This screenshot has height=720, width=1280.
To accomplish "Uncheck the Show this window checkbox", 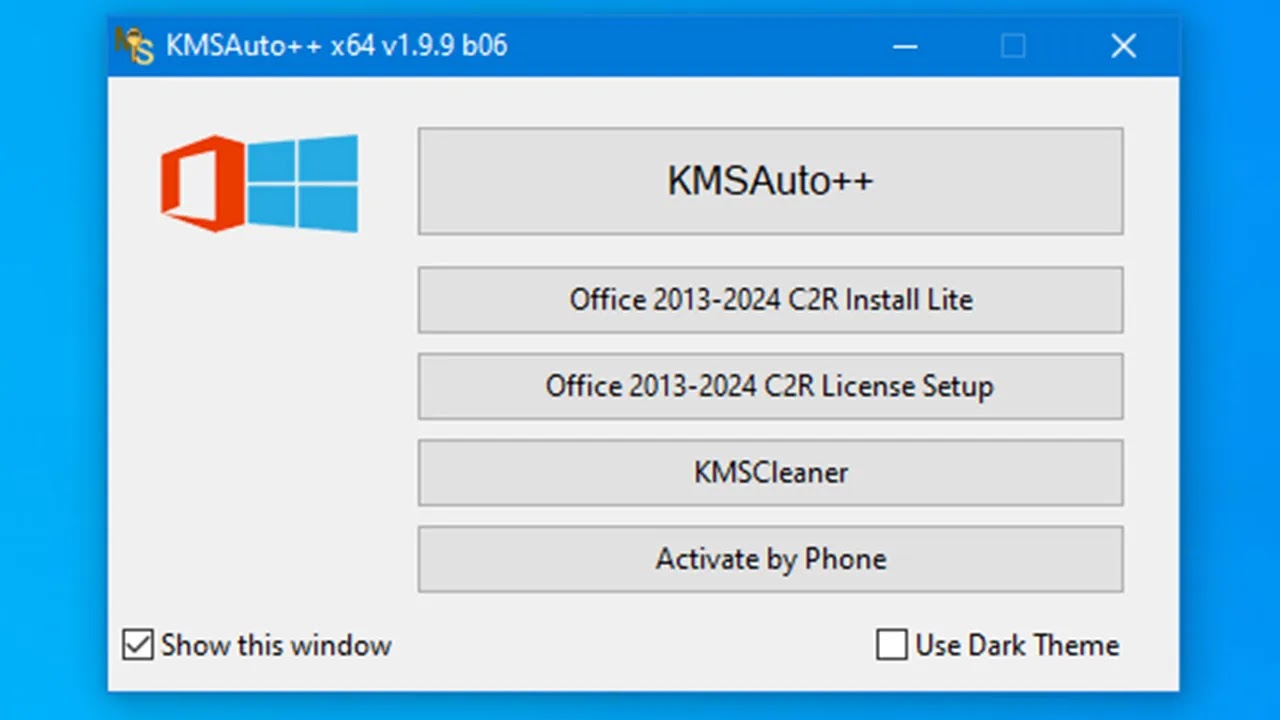I will pos(137,645).
